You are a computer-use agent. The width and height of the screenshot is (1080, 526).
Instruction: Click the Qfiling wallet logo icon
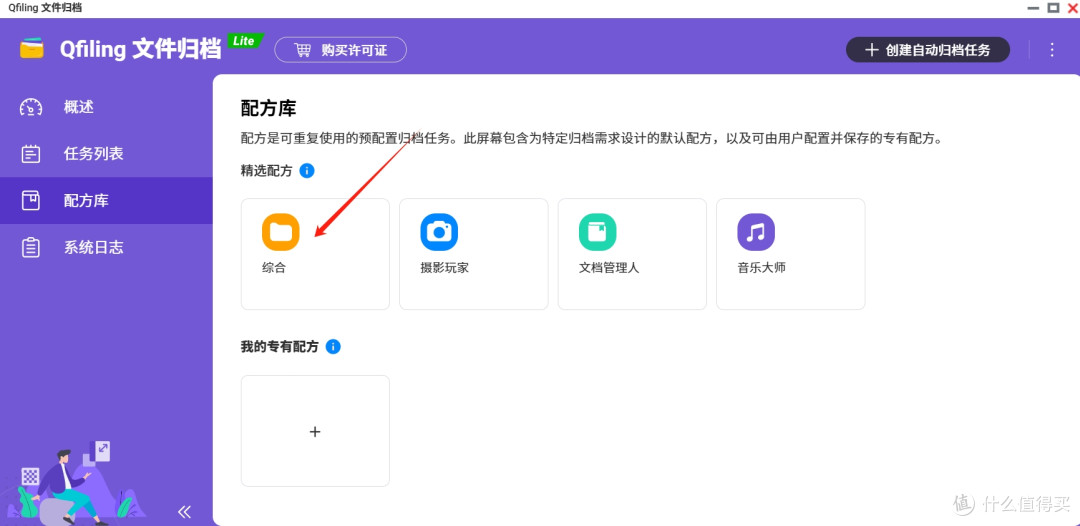[32, 50]
